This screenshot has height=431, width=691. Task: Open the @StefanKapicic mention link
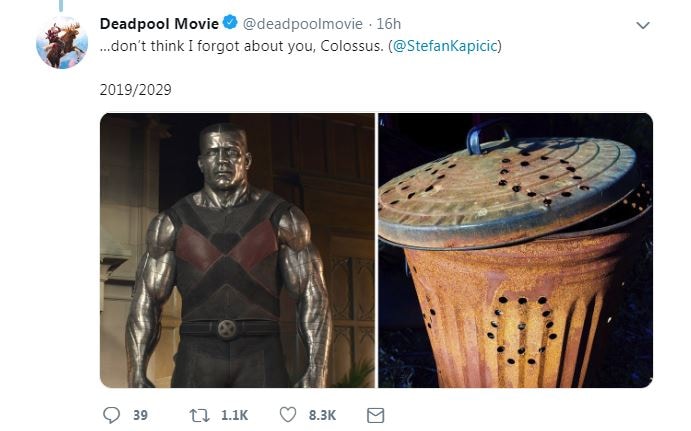(x=445, y=46)
